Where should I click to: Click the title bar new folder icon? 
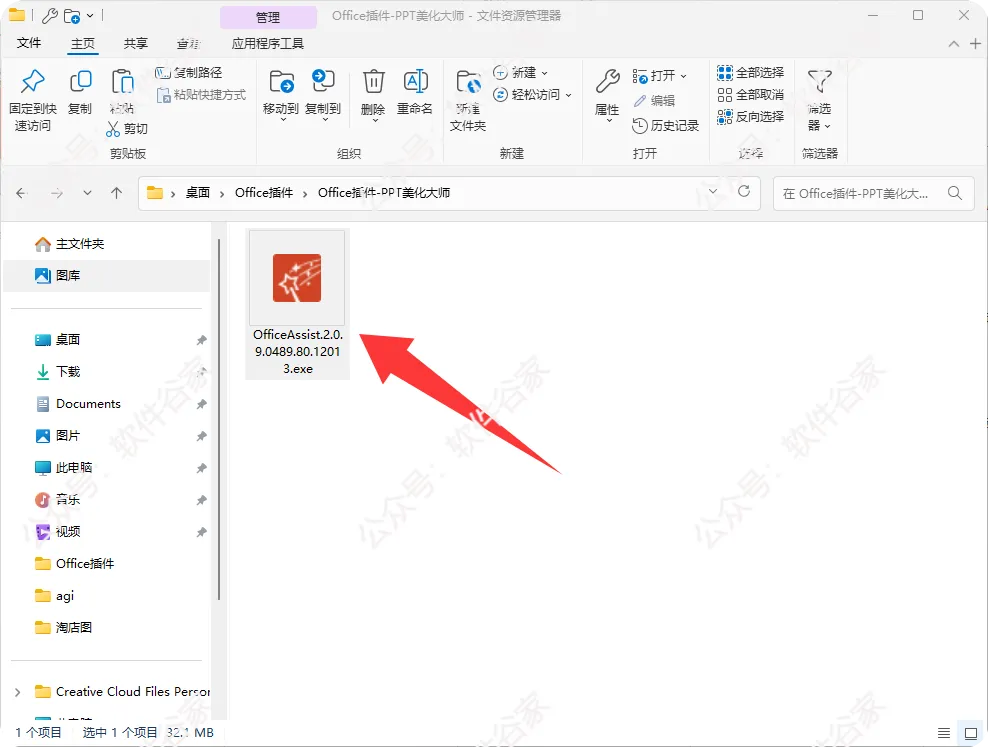click(72, 15)
